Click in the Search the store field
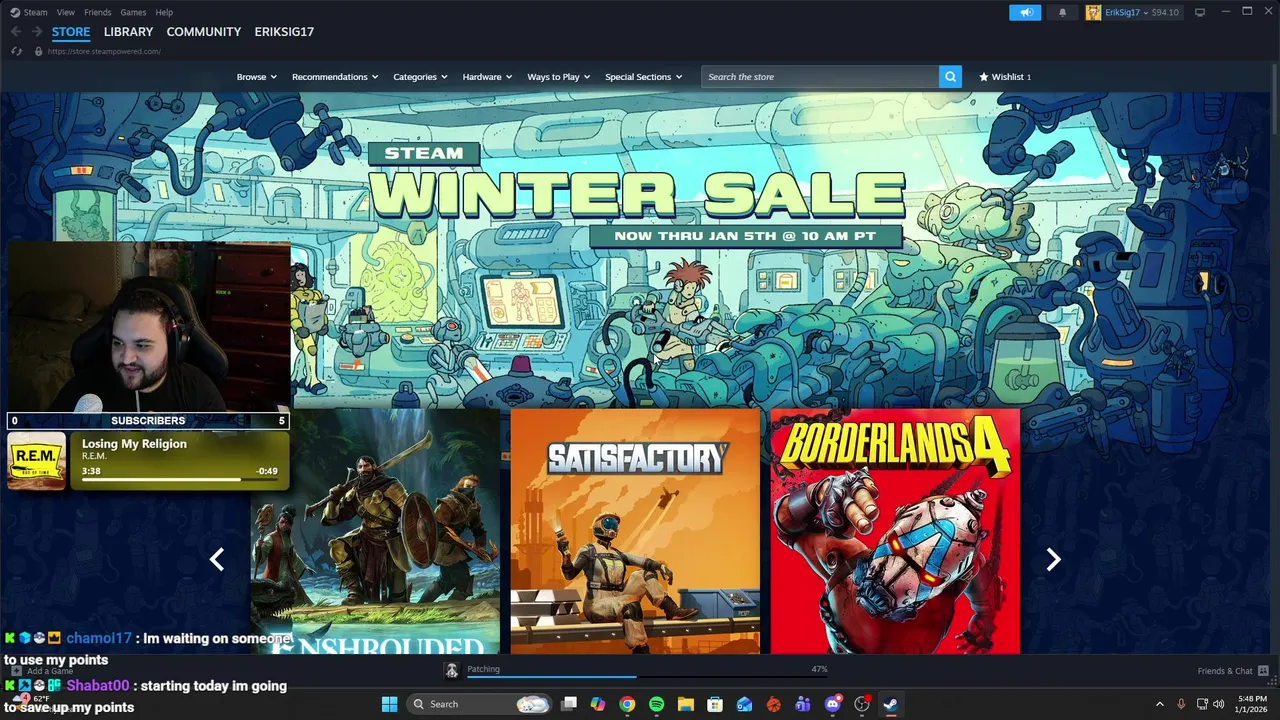 click(x=820, y=76)
